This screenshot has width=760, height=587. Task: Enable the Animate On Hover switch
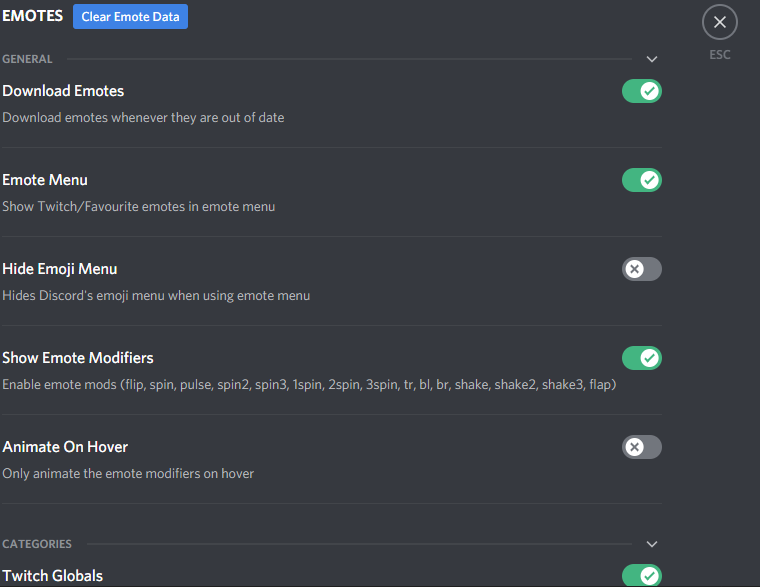(642, 447)
